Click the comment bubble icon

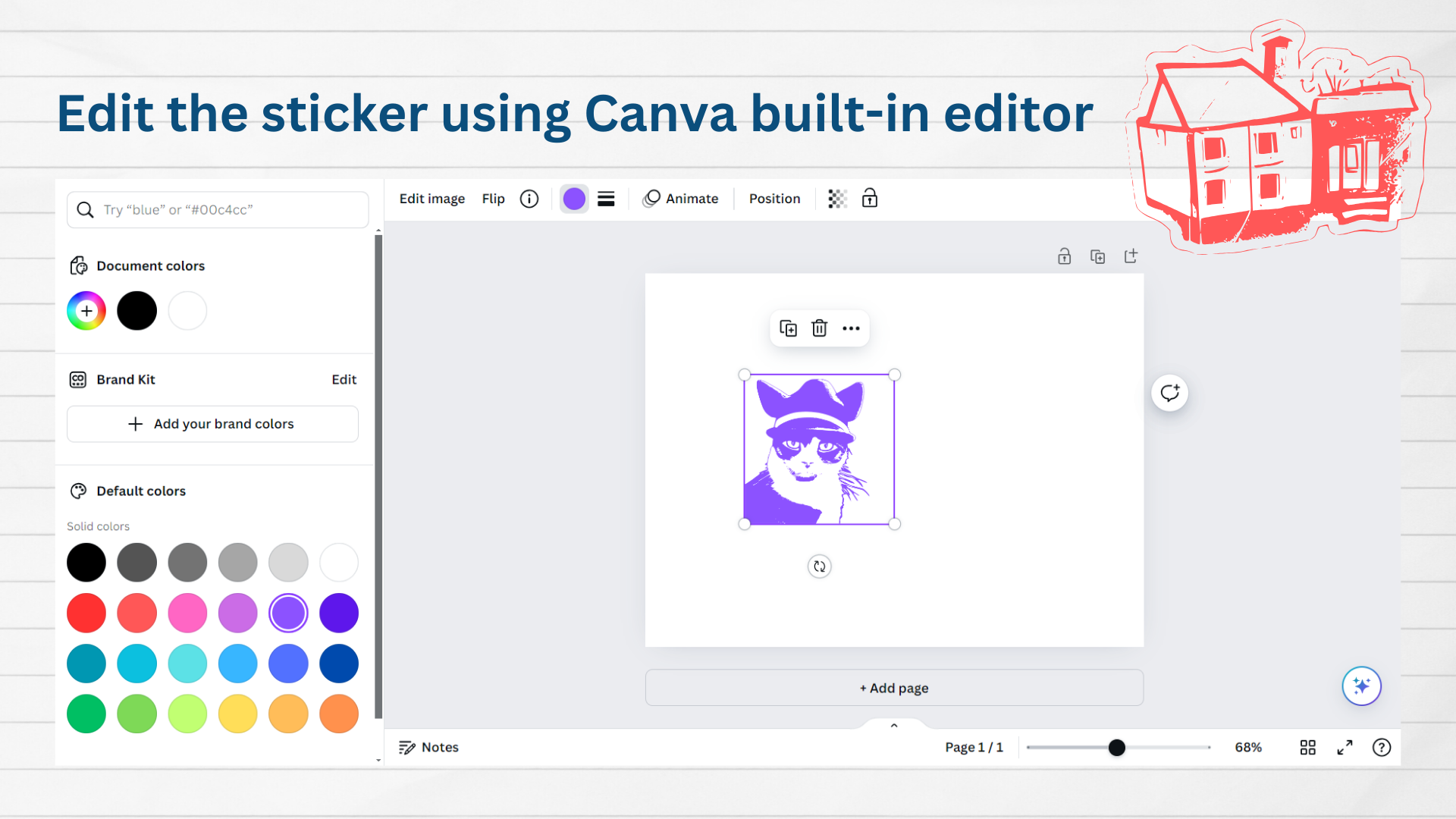pos(1170,393)
